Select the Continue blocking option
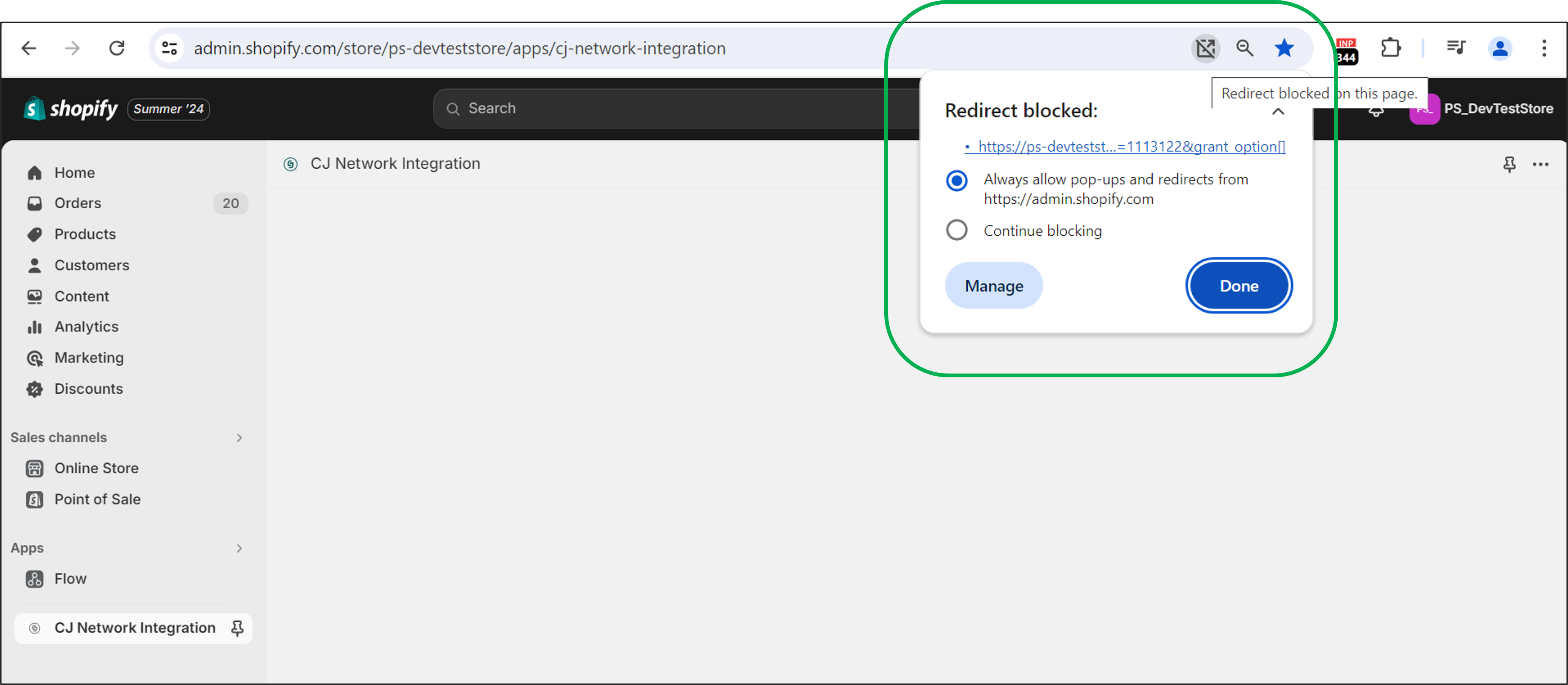1568x685 pixels. click(957, 230)
